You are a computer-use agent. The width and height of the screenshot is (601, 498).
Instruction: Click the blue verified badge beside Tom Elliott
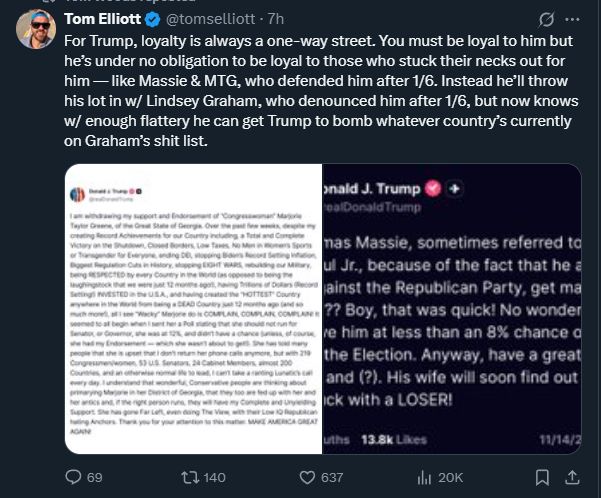[153, 19]
